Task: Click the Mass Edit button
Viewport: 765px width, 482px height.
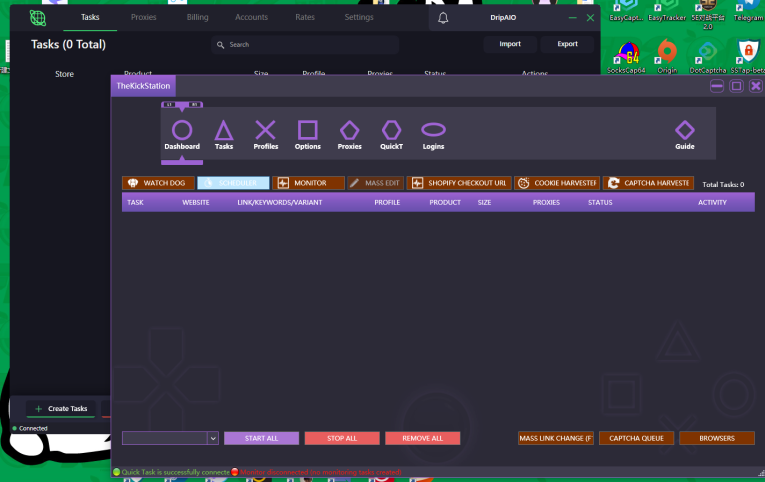Action: pos(375,183)
